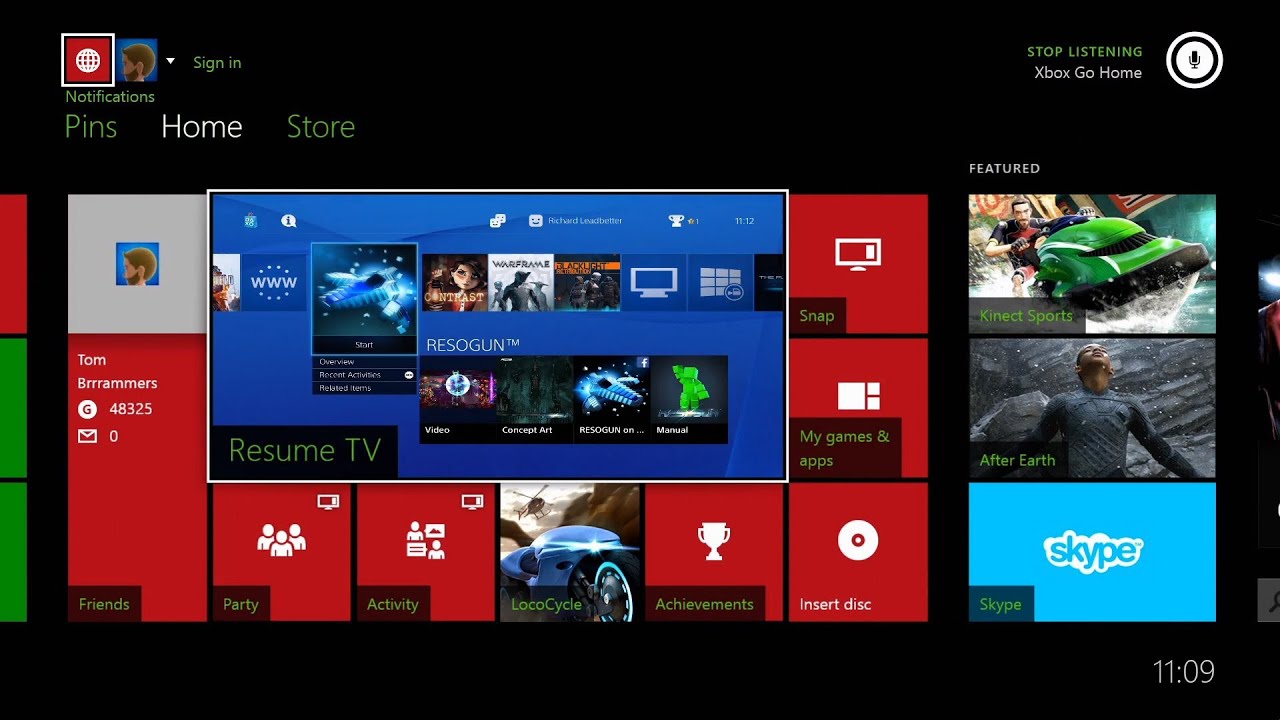Open the Video thumbnail in preview

pos(457,399)
